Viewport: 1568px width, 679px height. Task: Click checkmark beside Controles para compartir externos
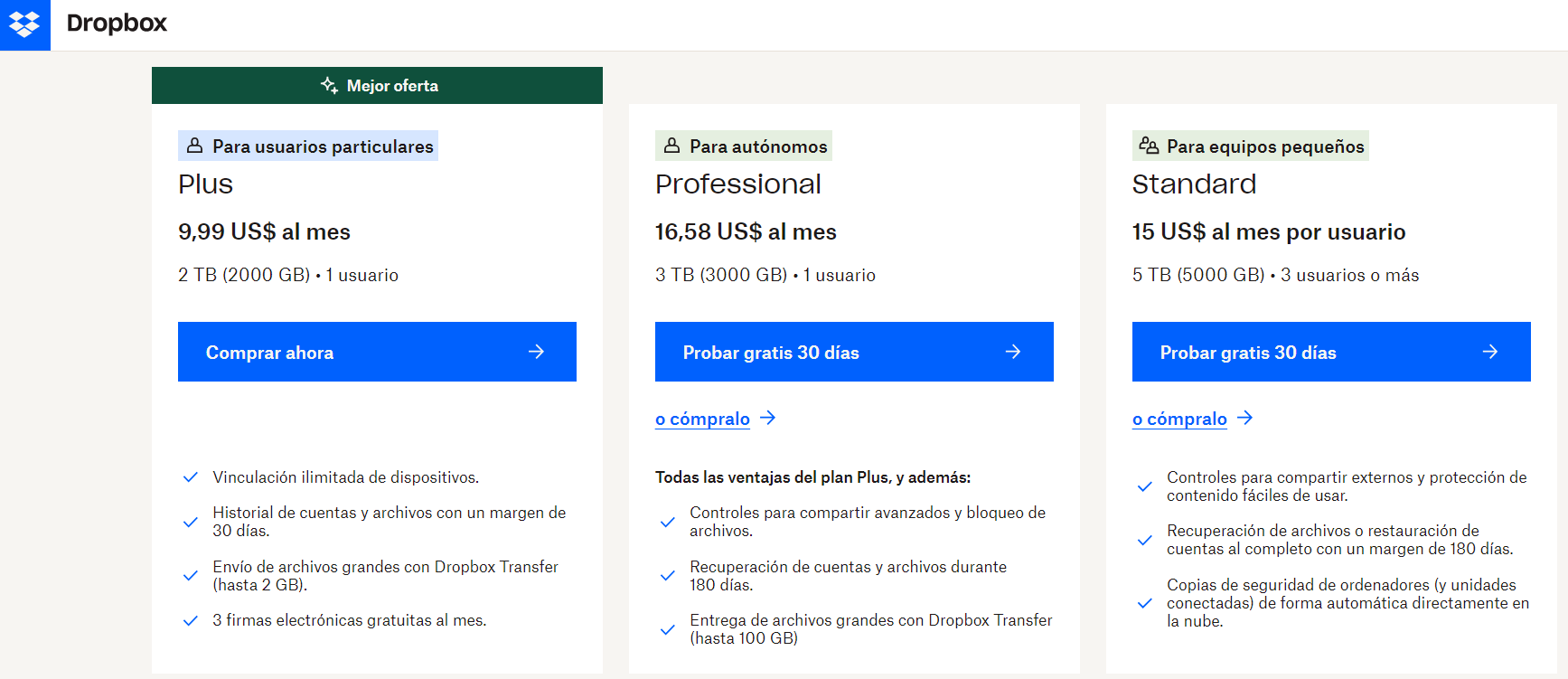click(1145, 486)
